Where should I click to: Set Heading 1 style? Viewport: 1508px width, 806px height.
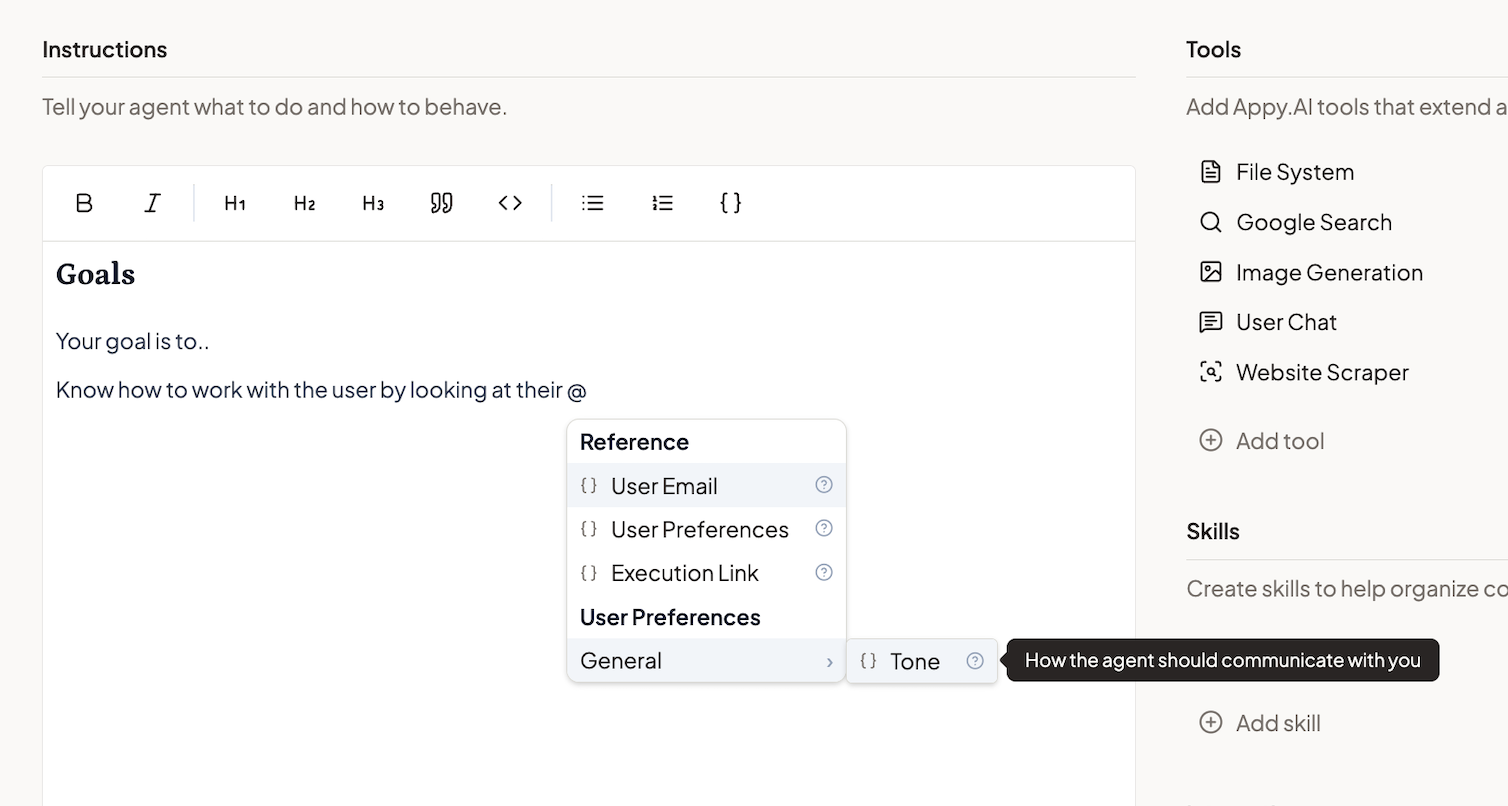[235, 203]
